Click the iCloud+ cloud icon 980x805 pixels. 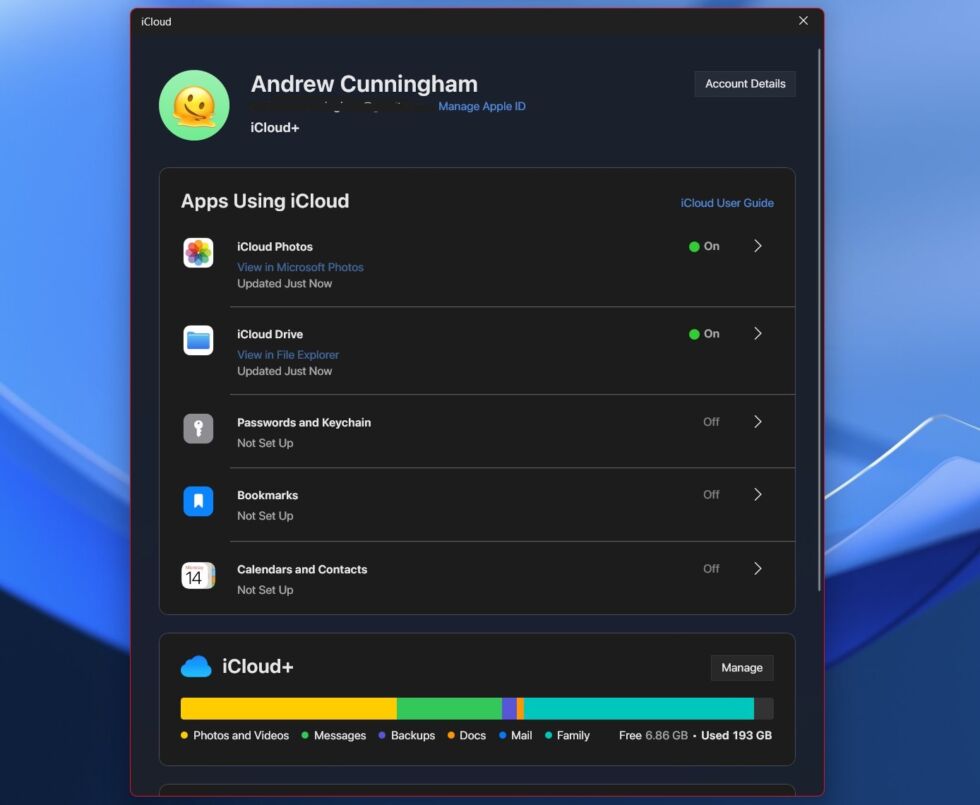[196, 667]
